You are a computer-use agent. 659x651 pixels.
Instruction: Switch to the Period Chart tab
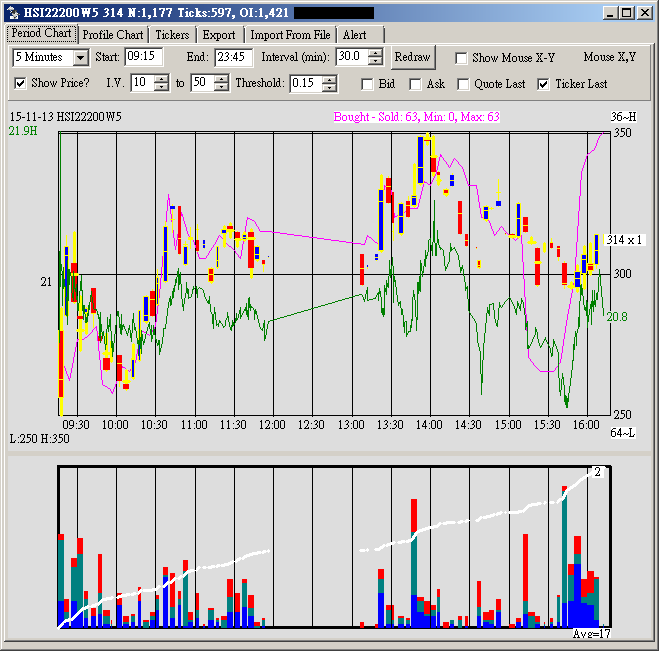pyautogui.click(x=41, y=34)
